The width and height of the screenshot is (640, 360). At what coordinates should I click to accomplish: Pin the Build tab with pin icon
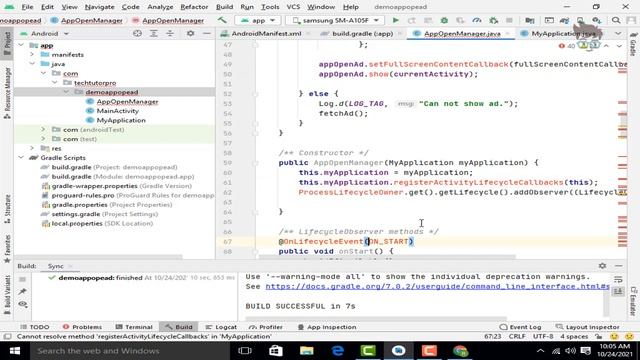click(x=22, y=291)
